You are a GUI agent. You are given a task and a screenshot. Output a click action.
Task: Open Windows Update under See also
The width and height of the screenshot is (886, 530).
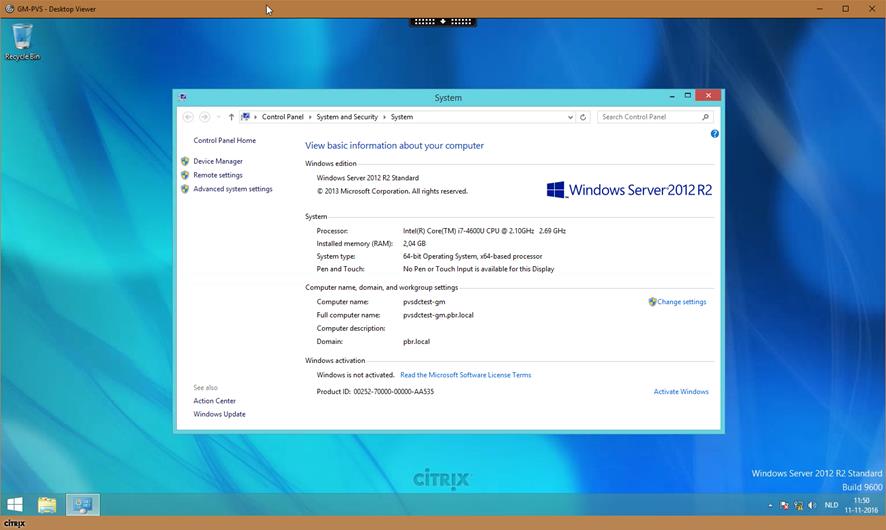pos(219,414)
